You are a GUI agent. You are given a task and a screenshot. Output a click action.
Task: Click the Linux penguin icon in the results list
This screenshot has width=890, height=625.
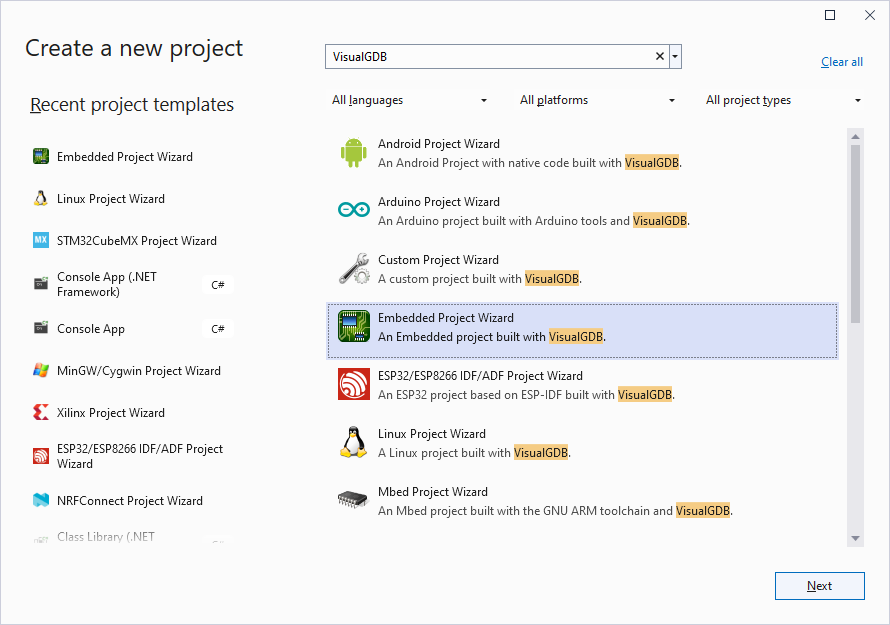354,442
